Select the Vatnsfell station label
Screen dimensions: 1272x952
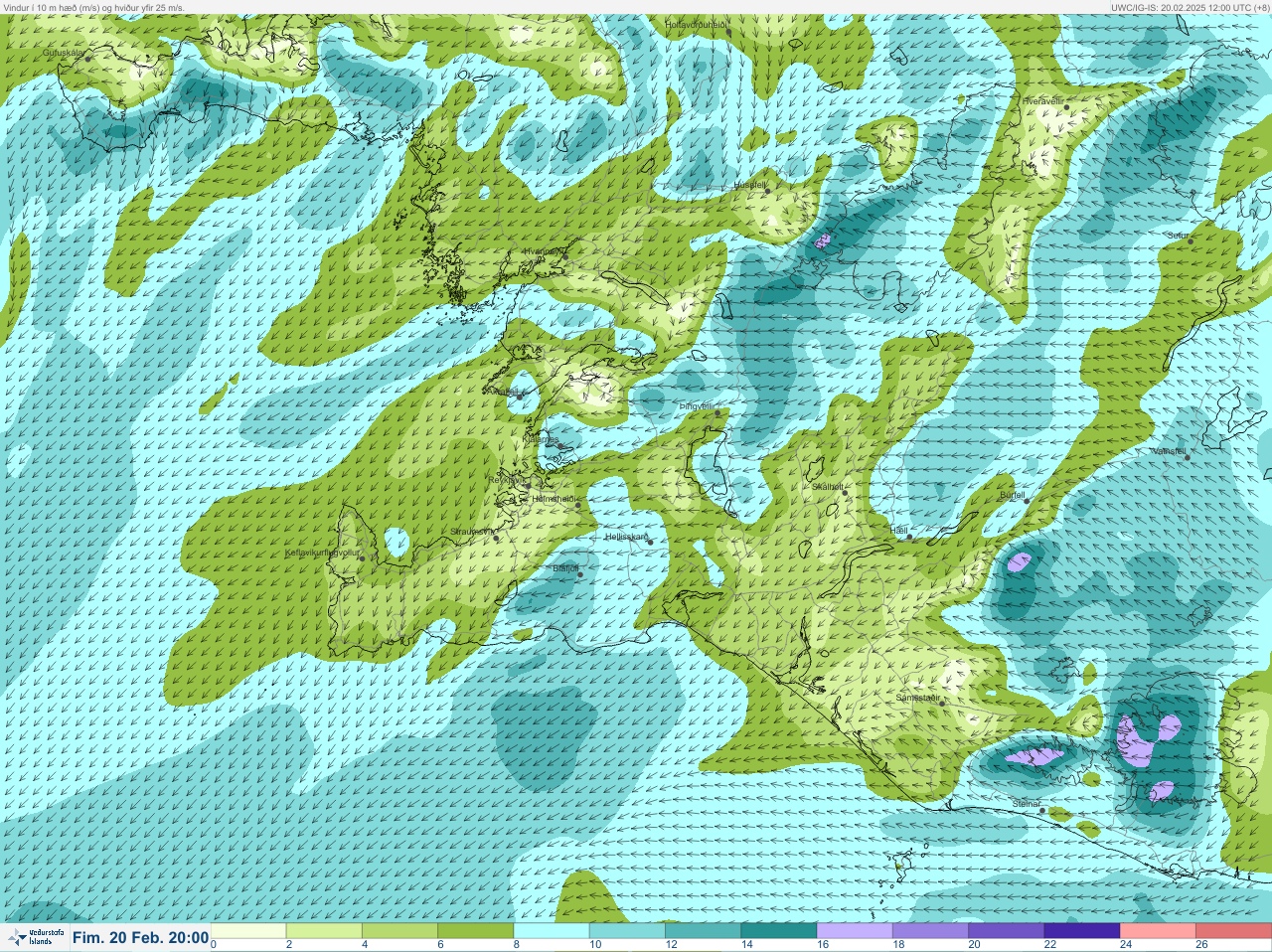click(x=1168, y=450)
